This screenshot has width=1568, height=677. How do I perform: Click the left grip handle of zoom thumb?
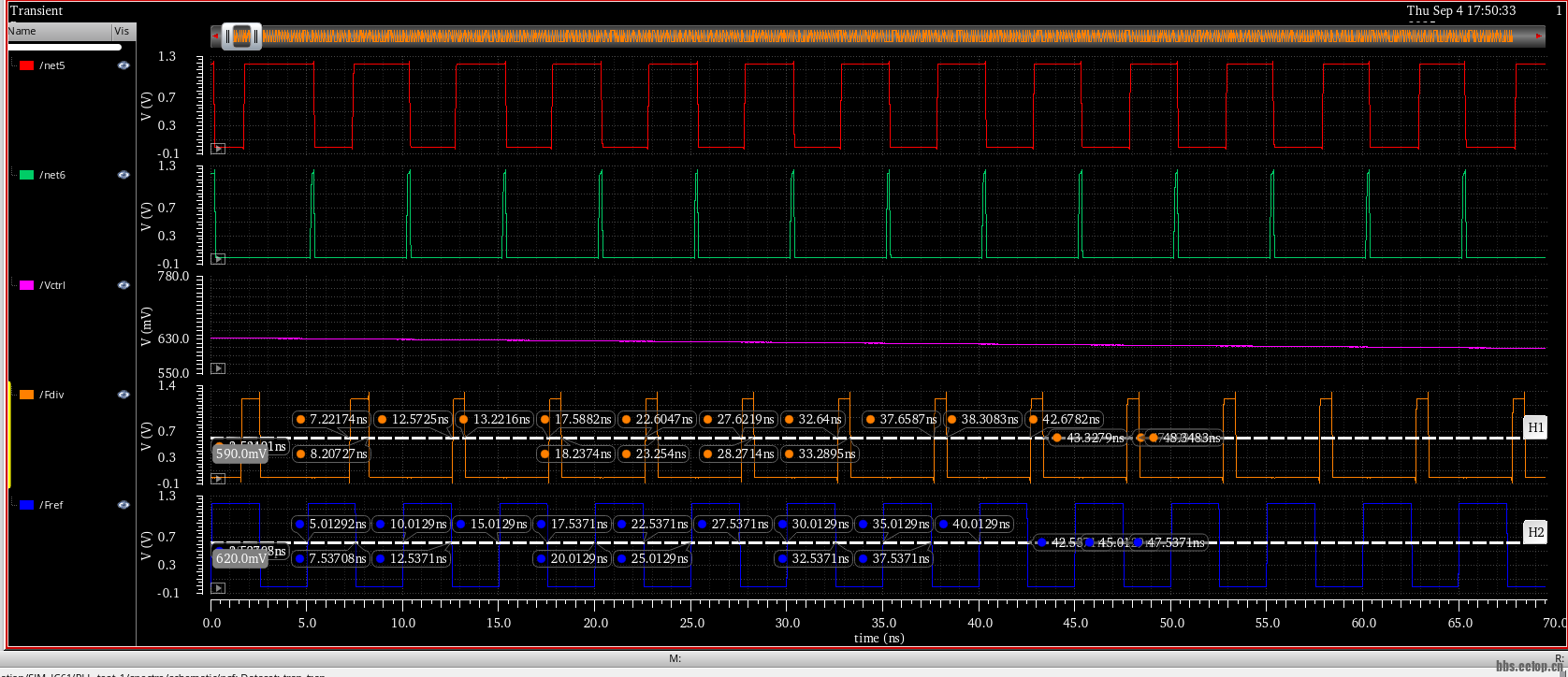[x=226, y=36]
